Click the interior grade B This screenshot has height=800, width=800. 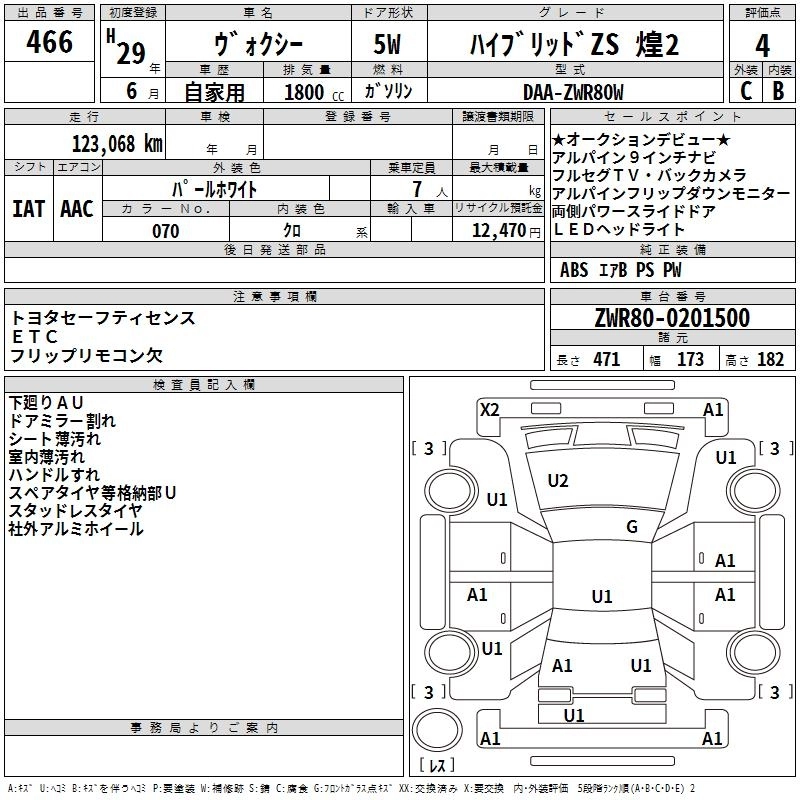click(x=778, y=91)
